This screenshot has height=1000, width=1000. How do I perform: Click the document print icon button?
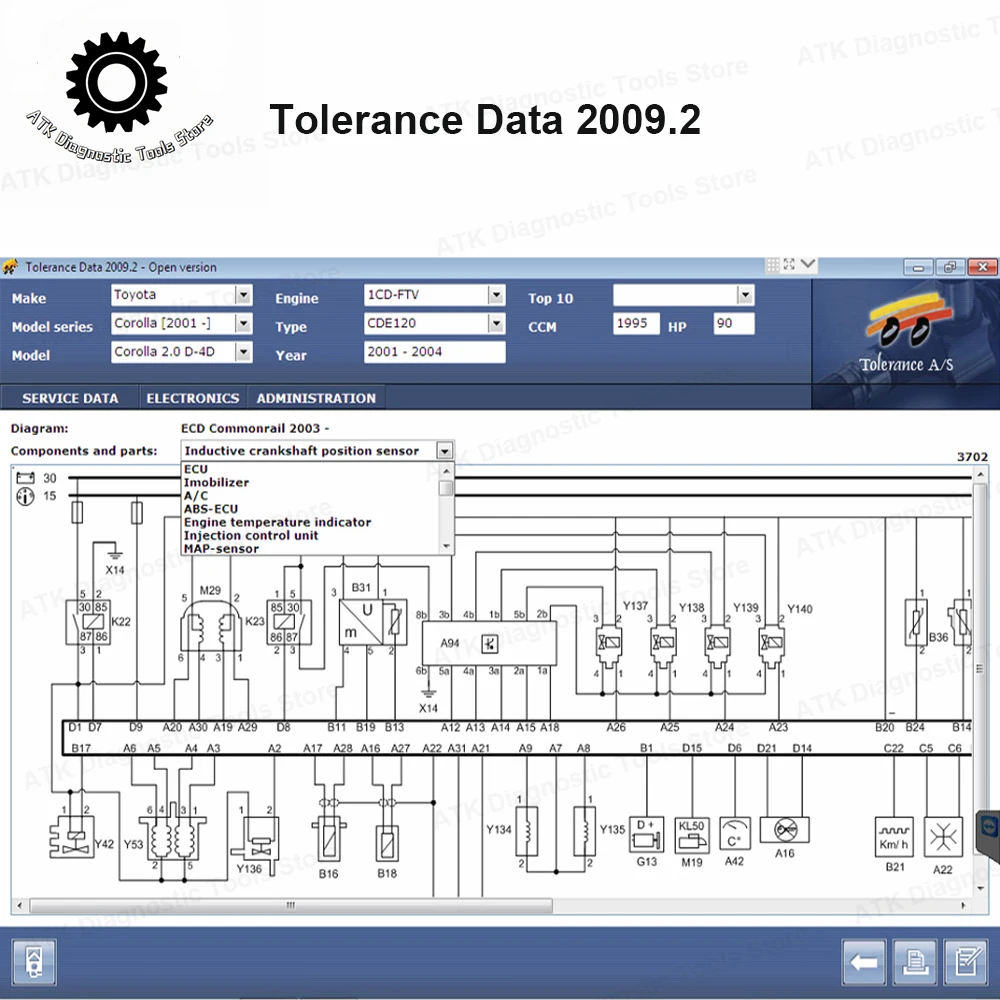tap(915, 961)
